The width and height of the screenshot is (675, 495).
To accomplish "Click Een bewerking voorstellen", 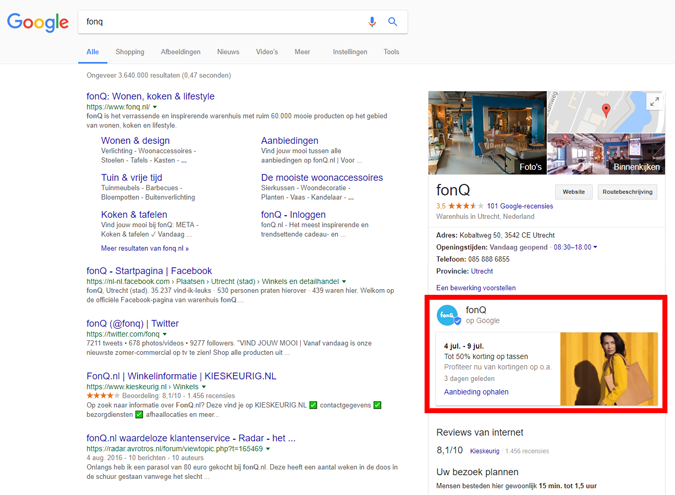I will click(x=476, y=288).
